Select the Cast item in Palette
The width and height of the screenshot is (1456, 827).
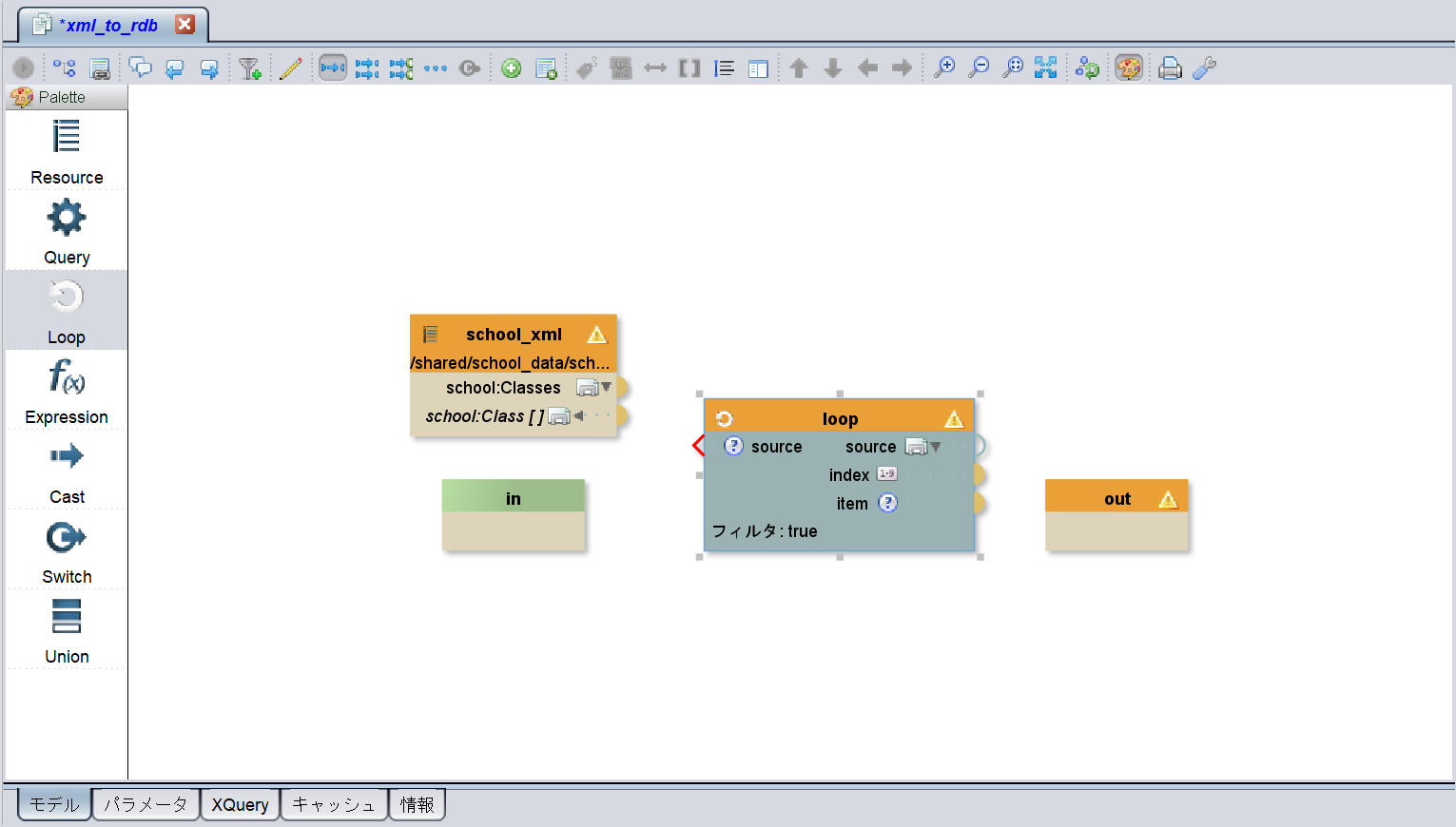coord(67,471)
